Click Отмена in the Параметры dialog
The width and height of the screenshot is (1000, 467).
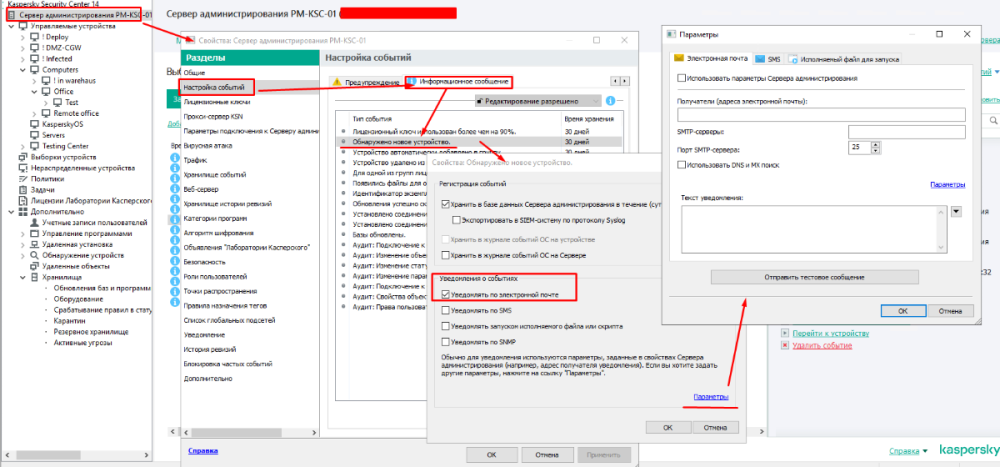(x=952, y=311)
